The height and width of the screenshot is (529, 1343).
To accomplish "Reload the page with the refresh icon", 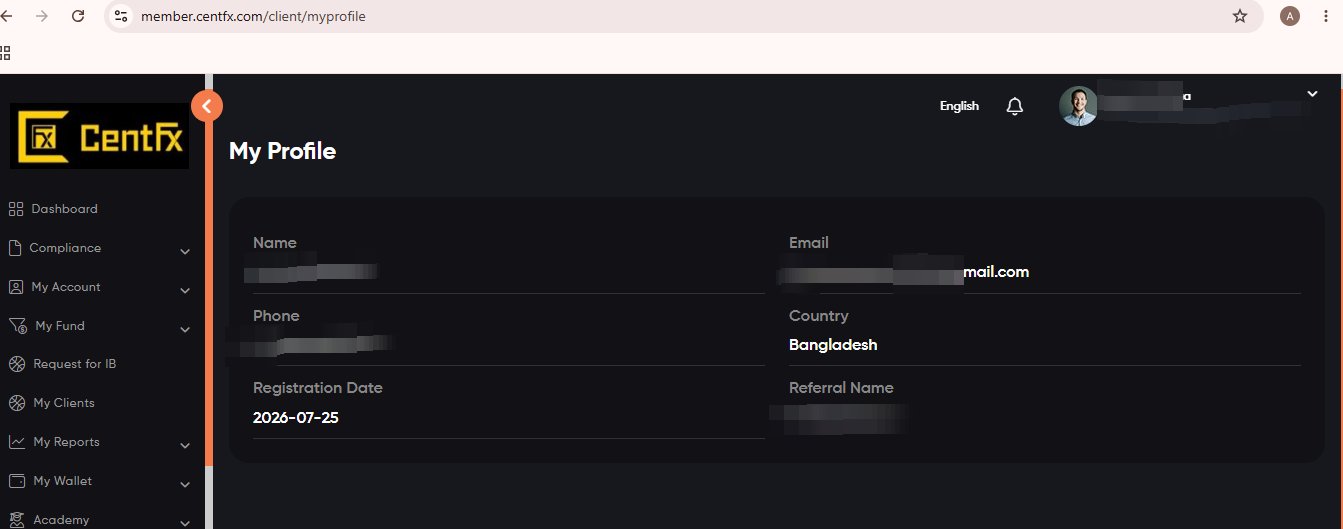I will [x=78, y=16].
